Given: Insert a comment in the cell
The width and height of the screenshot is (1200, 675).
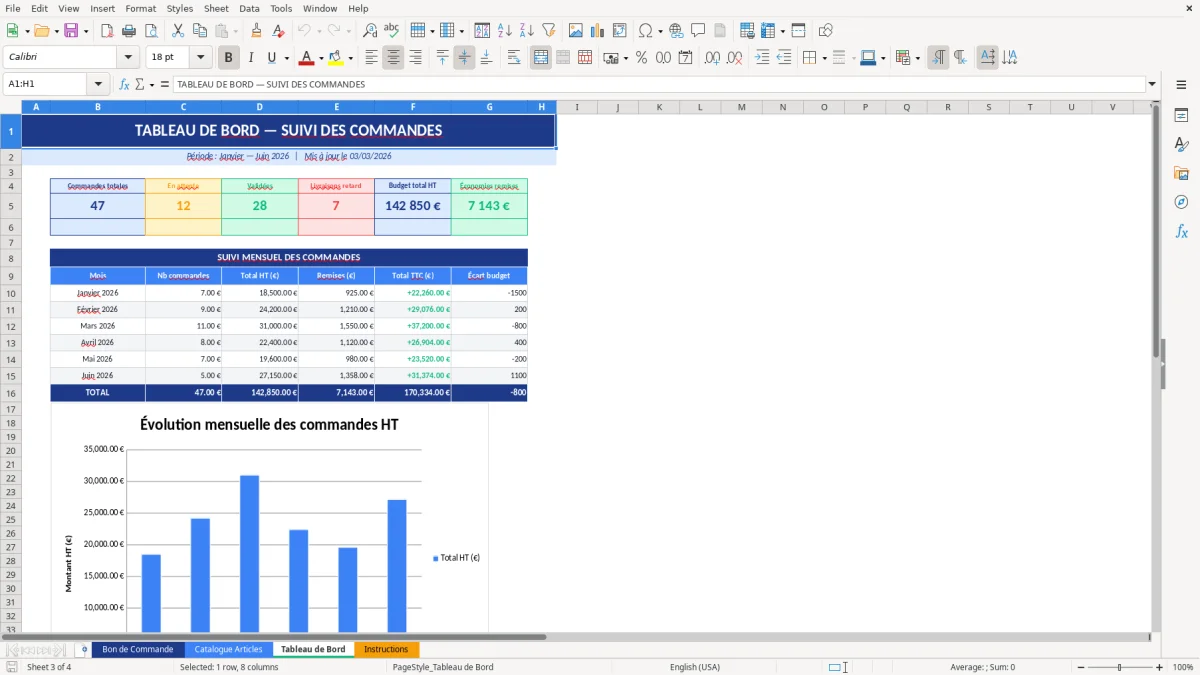Looking at the screenshot, I should [x=698, y=31].
